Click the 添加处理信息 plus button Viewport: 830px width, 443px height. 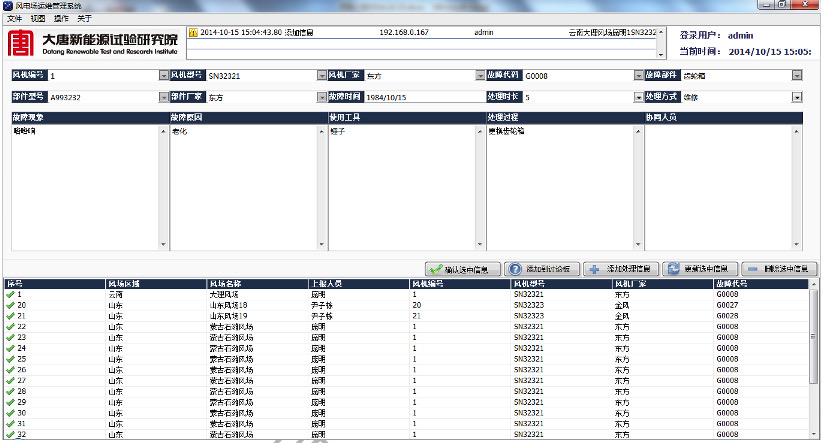[619, 269]
